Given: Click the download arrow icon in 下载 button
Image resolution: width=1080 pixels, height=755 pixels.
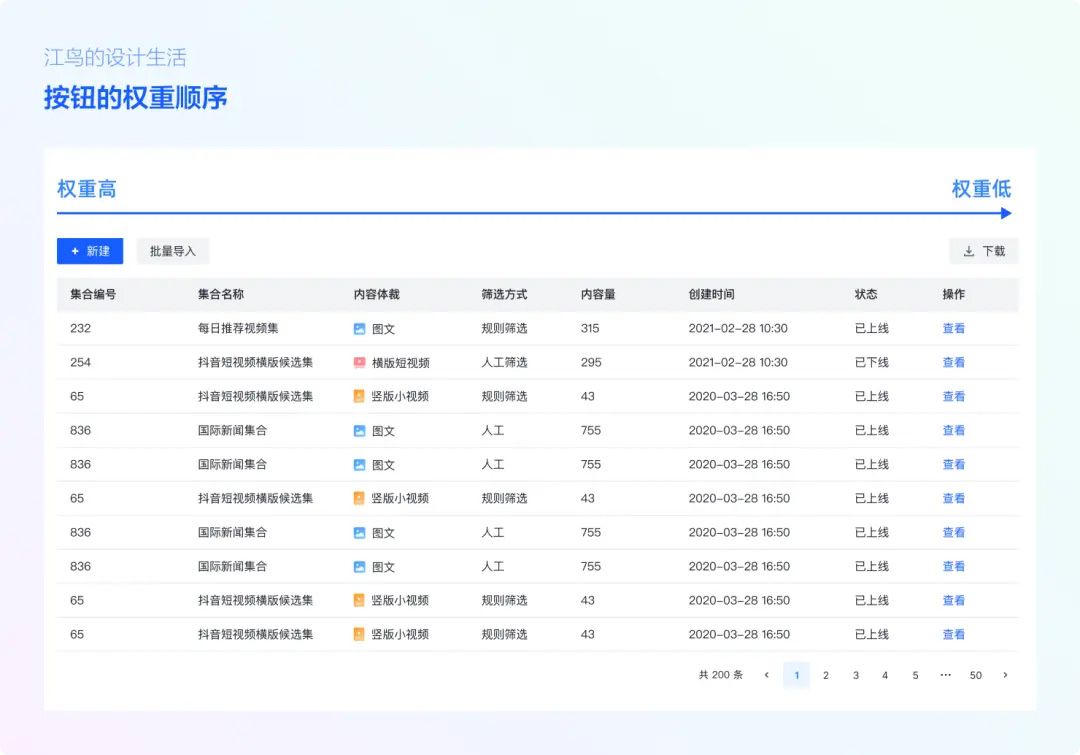Looking at the screenshot, I should [x=968, y=251].
